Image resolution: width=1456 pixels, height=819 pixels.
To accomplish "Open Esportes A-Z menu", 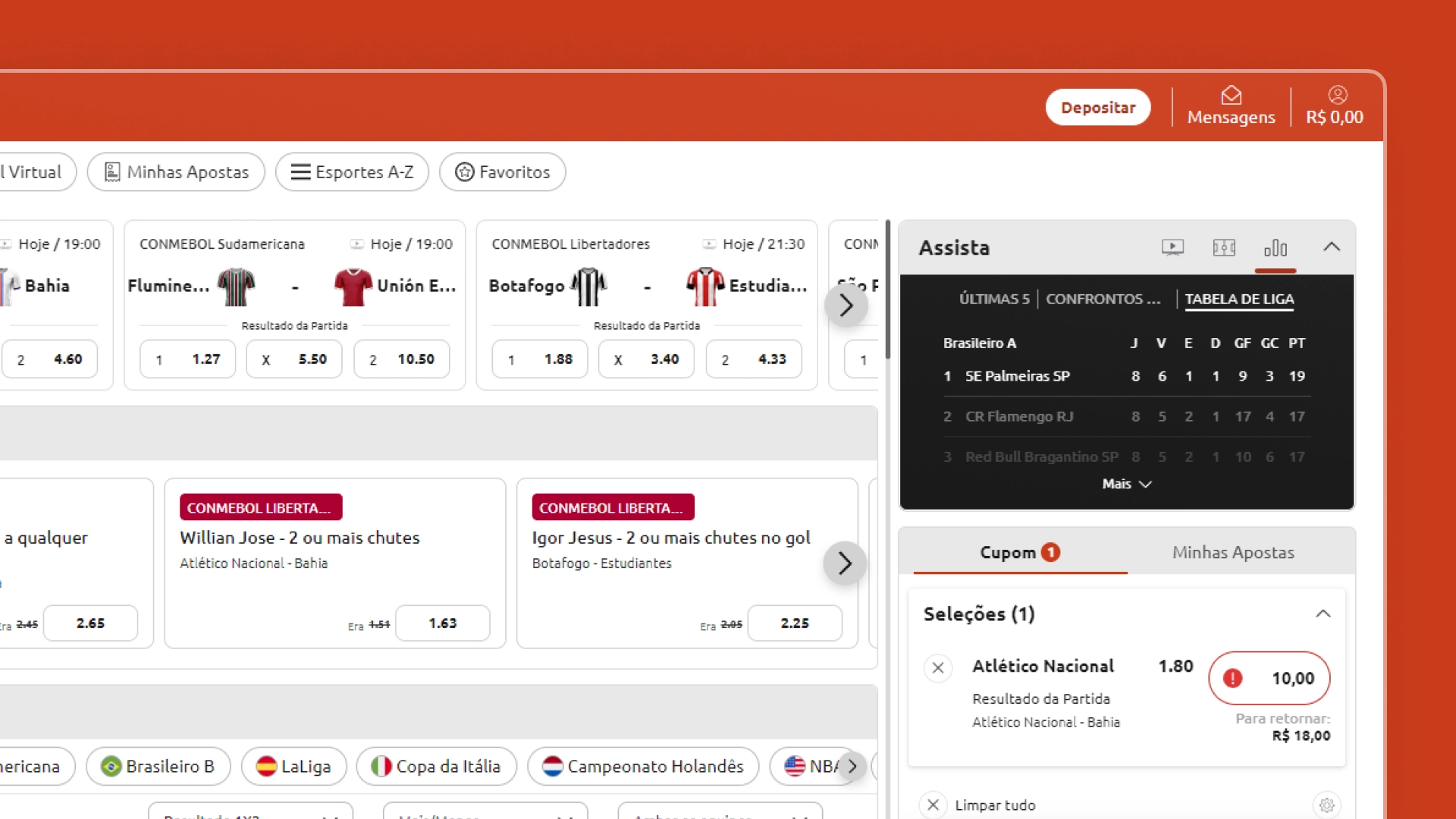I will coord(352,172).
